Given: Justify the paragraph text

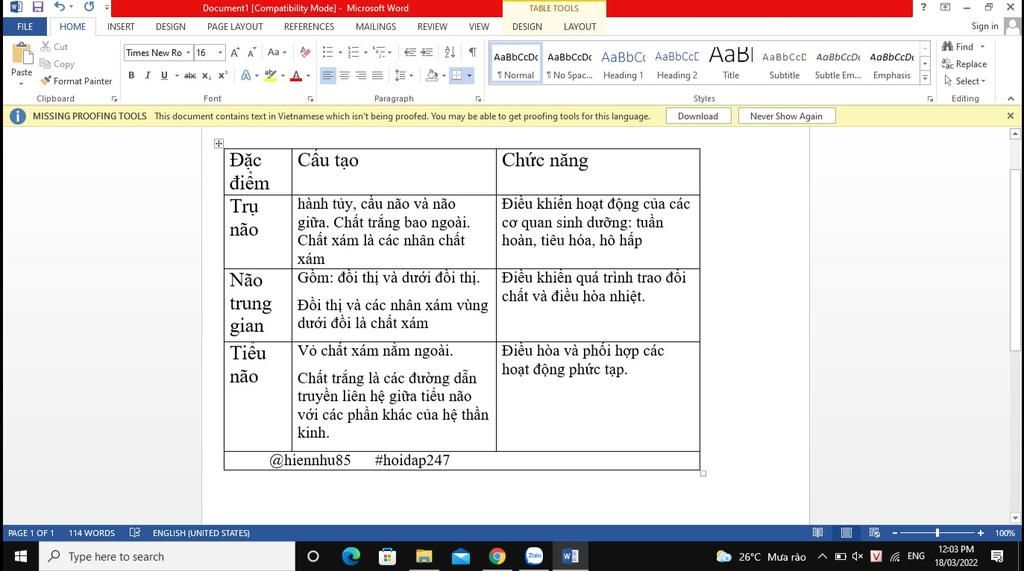Looking at the screenshot, I should click(377, 75).
